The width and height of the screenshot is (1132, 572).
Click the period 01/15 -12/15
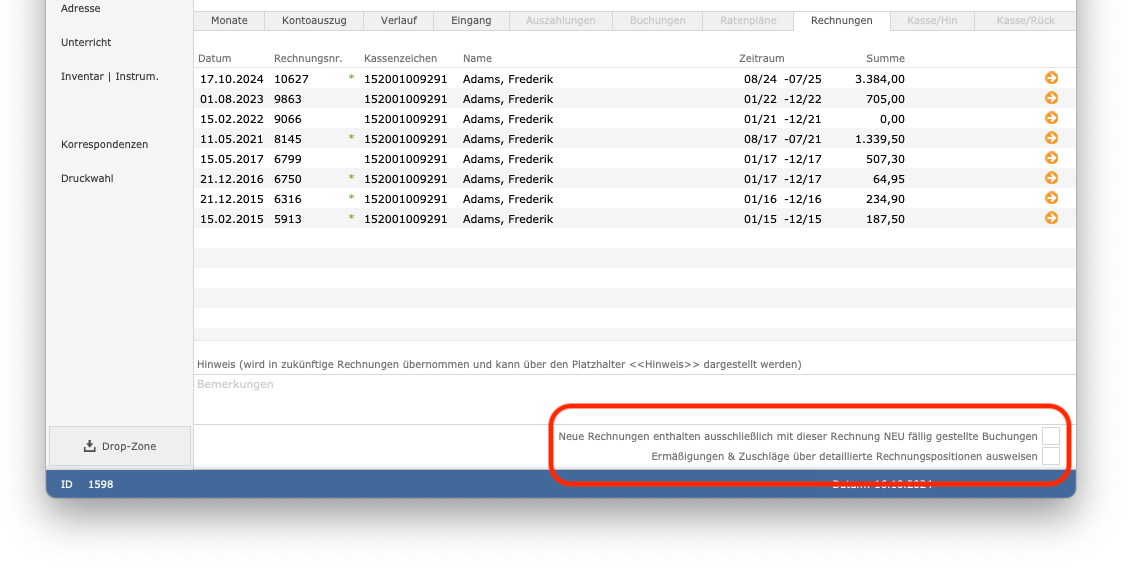[783, 219]
